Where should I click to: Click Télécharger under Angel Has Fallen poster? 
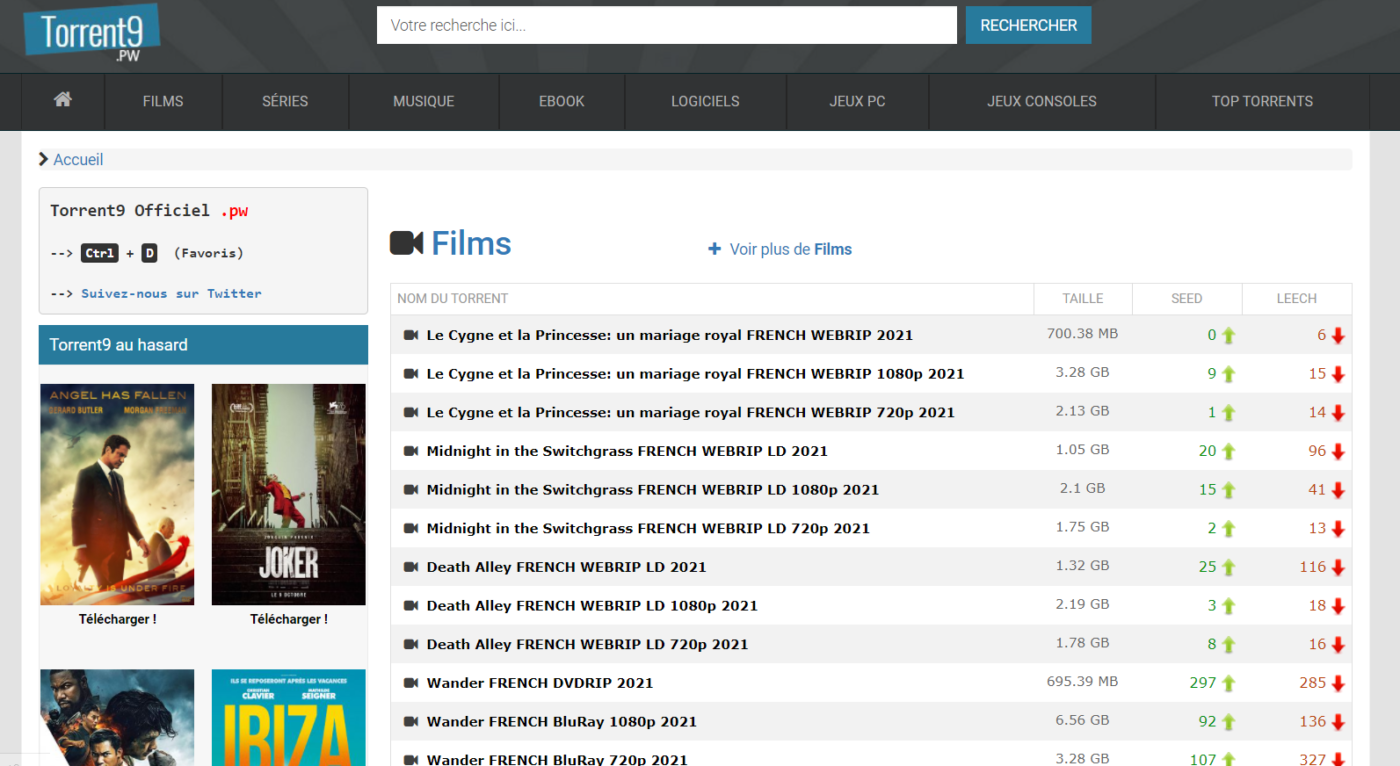[x=118, y=619]
